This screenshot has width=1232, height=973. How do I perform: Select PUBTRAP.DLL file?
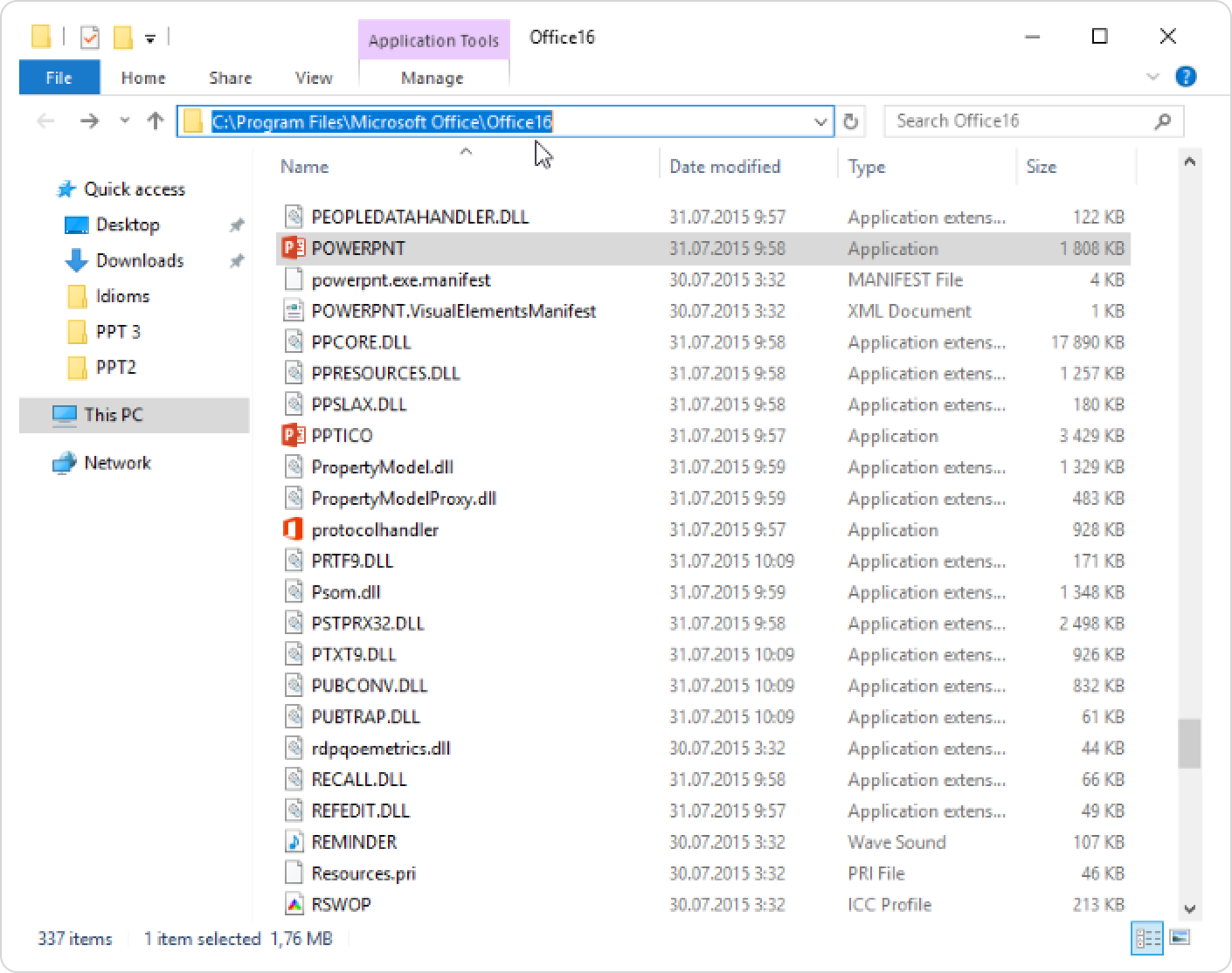703,717
